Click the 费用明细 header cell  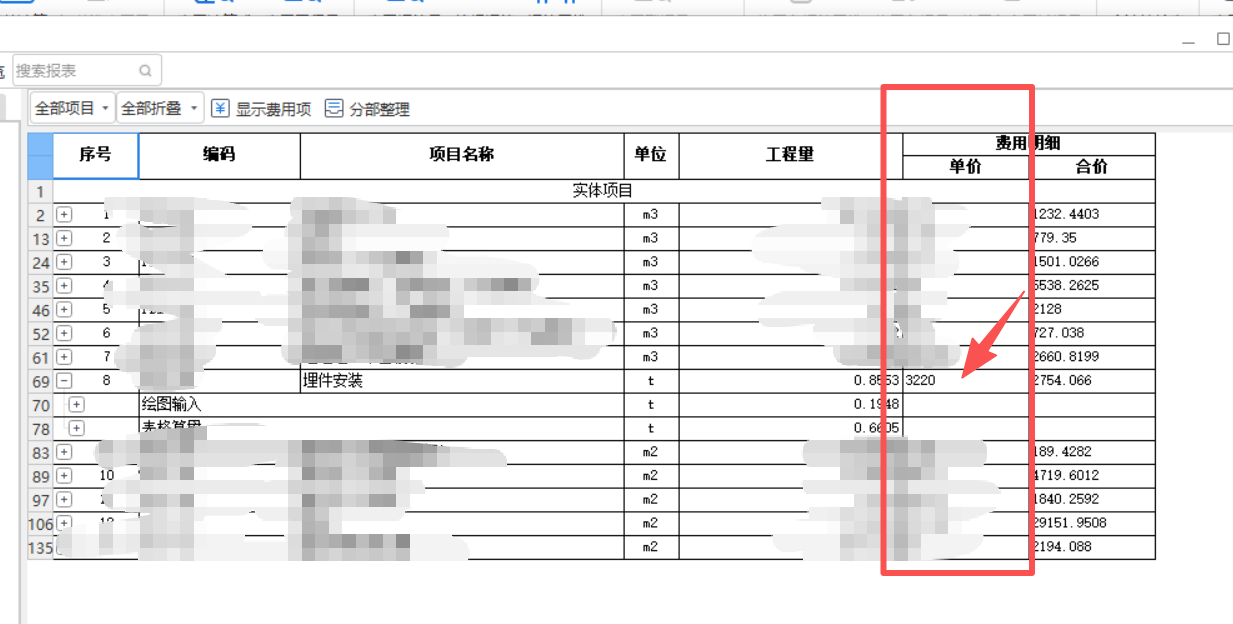tap(1029, 144)
